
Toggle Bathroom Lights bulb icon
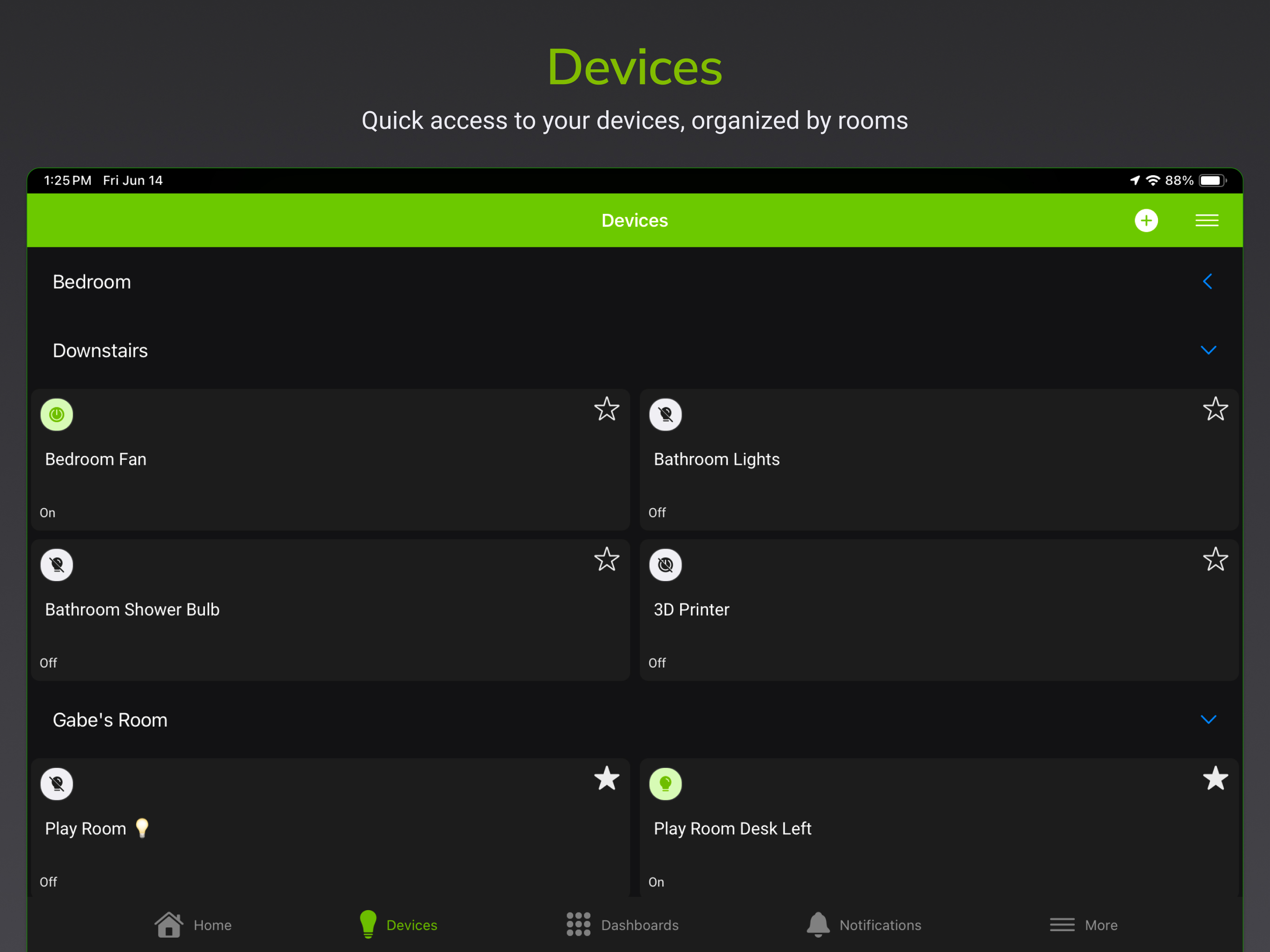tap(665, 415)
